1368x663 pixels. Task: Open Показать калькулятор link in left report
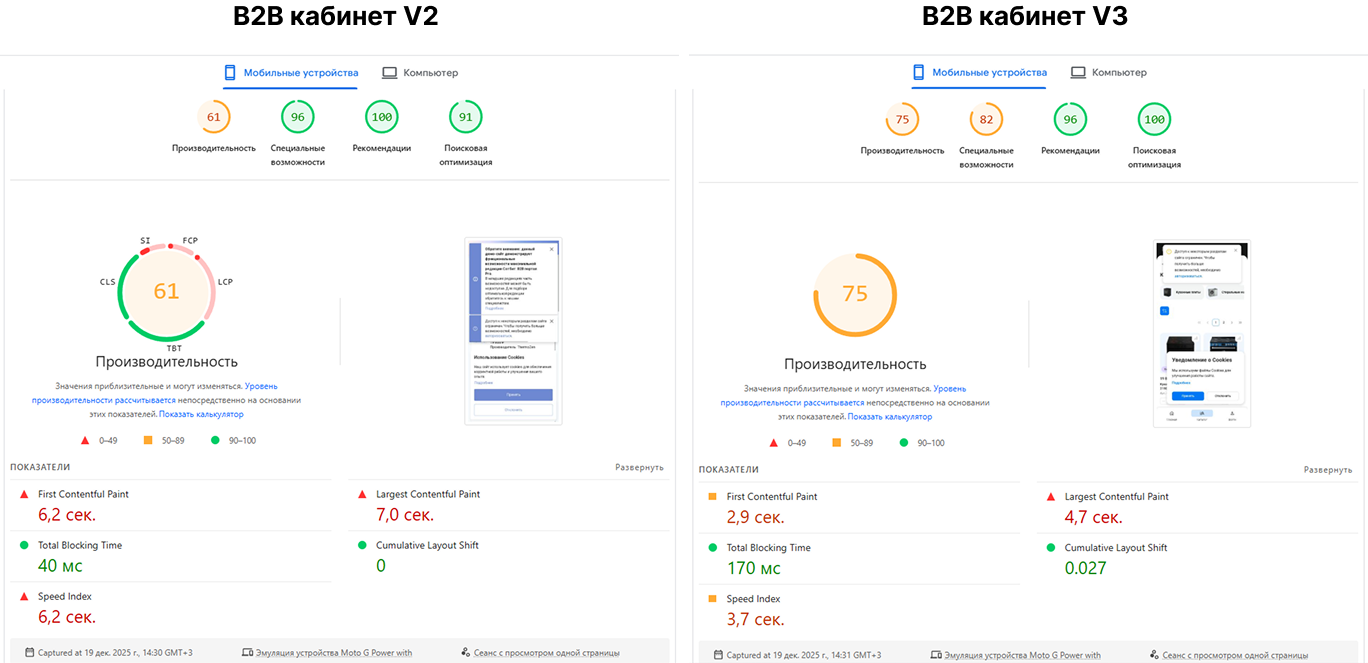pos(201,414)
